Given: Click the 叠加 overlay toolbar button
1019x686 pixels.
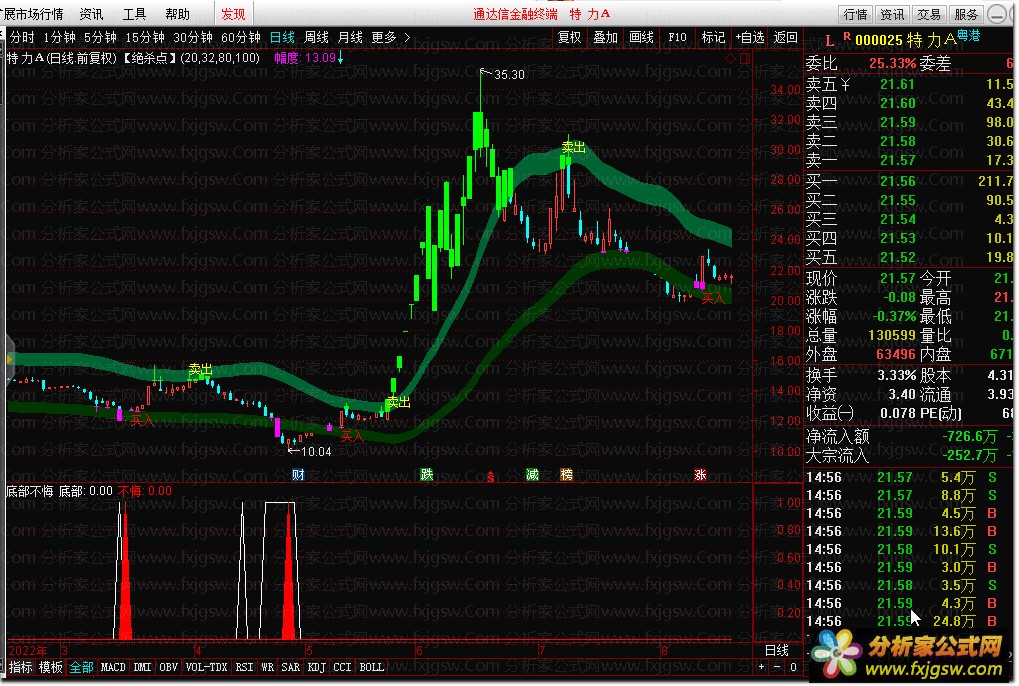Looking at the screenshot, I should pyautogui.click(x=605, y=38).
